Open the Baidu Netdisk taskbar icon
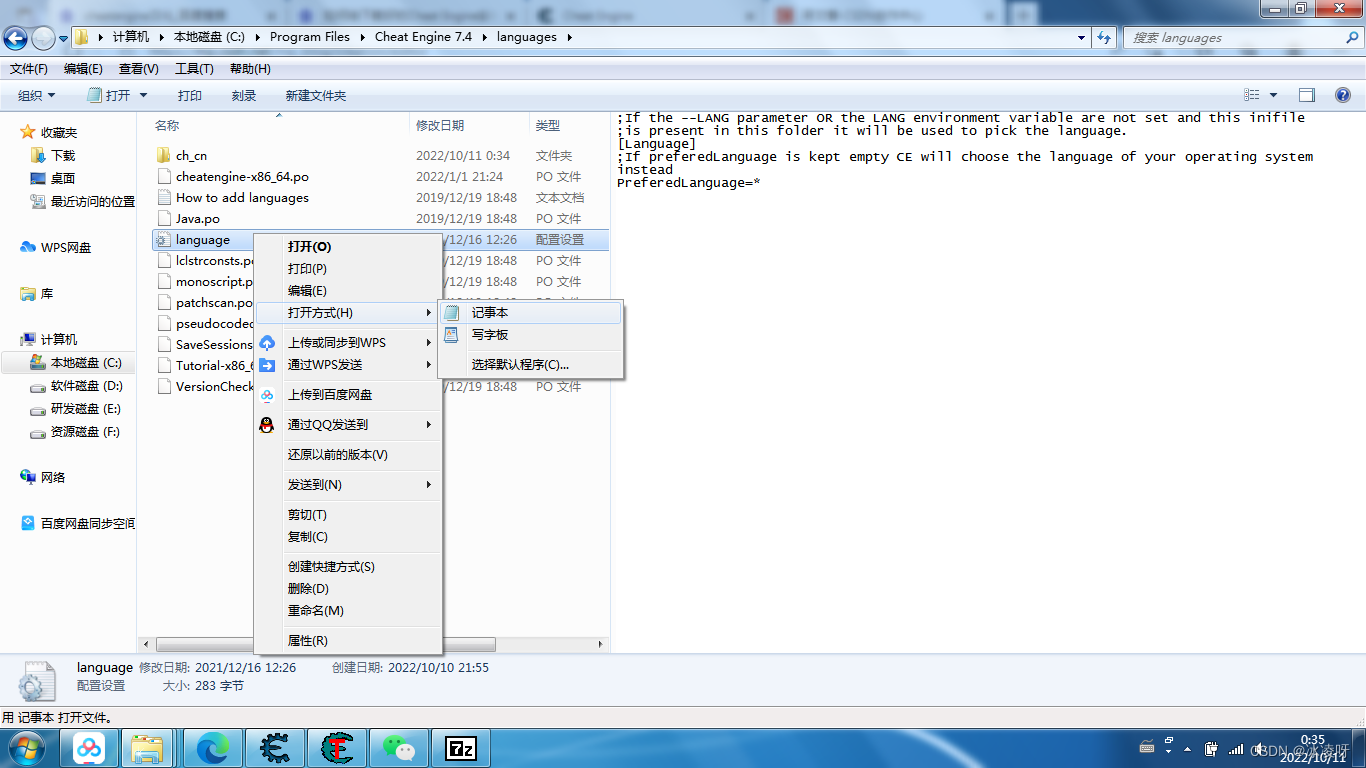Viewport: 1366px width, 768px height. 89,748
